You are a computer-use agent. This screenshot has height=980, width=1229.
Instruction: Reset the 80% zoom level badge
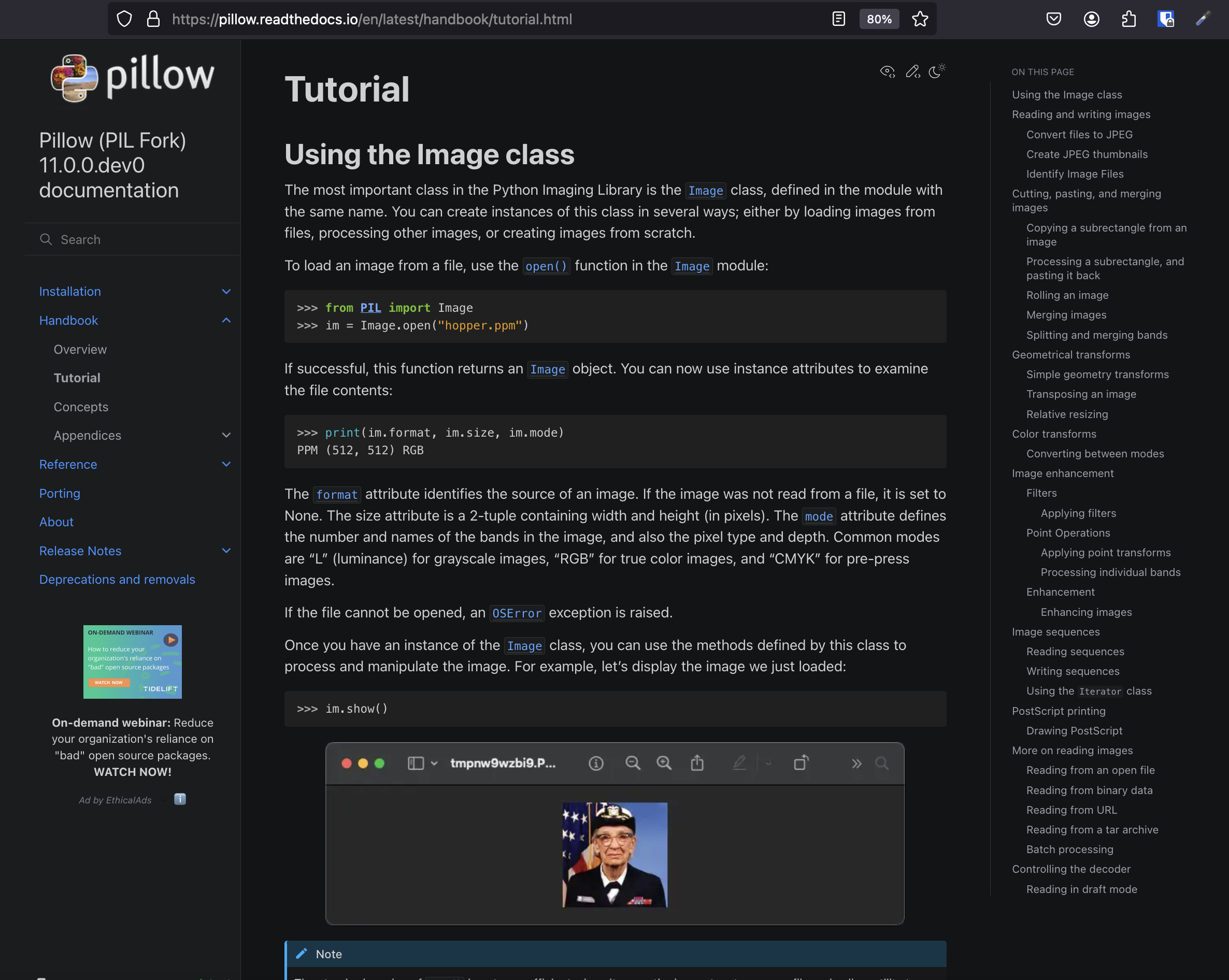pos(879,19)
